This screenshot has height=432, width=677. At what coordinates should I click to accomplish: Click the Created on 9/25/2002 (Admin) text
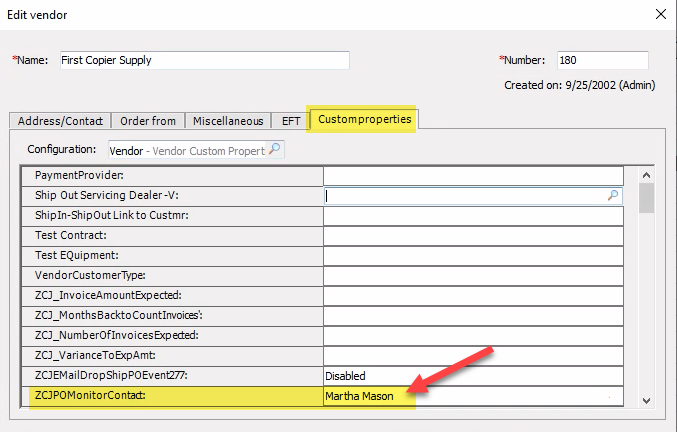579,85
